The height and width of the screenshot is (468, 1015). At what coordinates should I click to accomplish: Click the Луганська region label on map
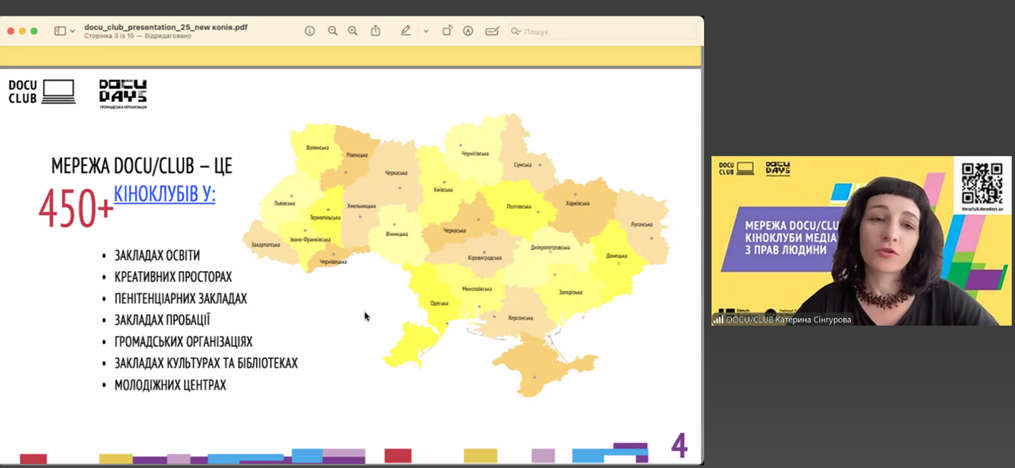[x=641, y=224]
